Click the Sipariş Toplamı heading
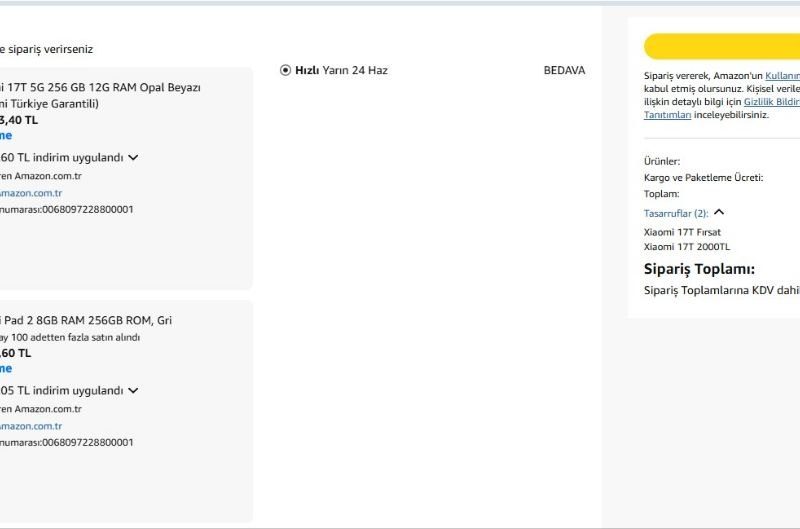This screenshot has width=800, height=529. 699,269
